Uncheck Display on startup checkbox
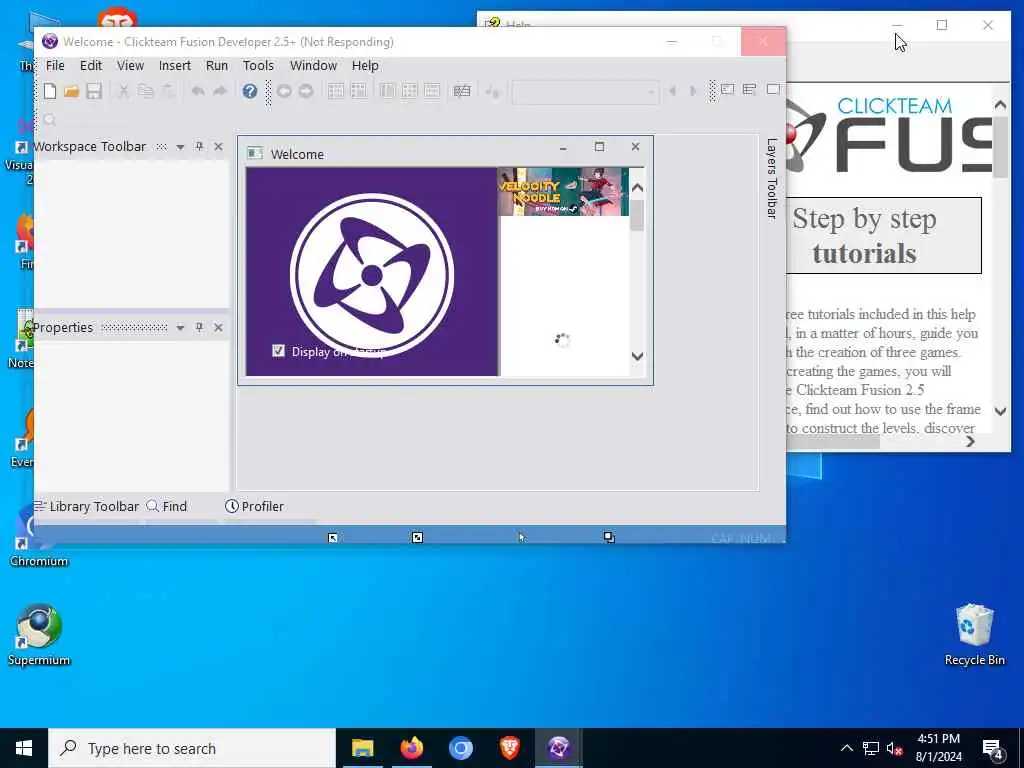The width and height of the screenshot is (1024, 768). (x=278, y=351)
